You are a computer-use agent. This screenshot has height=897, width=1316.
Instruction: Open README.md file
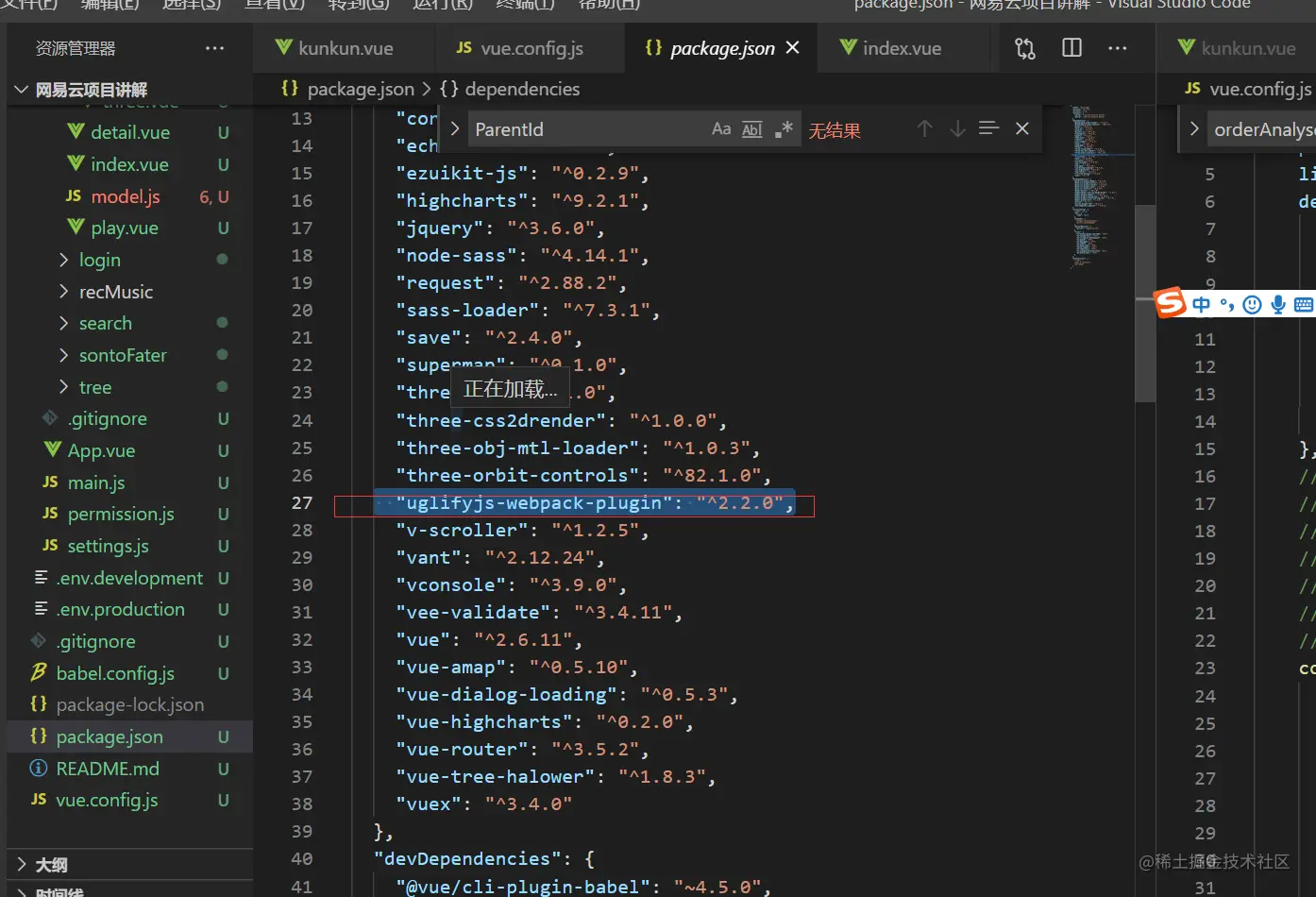click(x=129, y=769)
